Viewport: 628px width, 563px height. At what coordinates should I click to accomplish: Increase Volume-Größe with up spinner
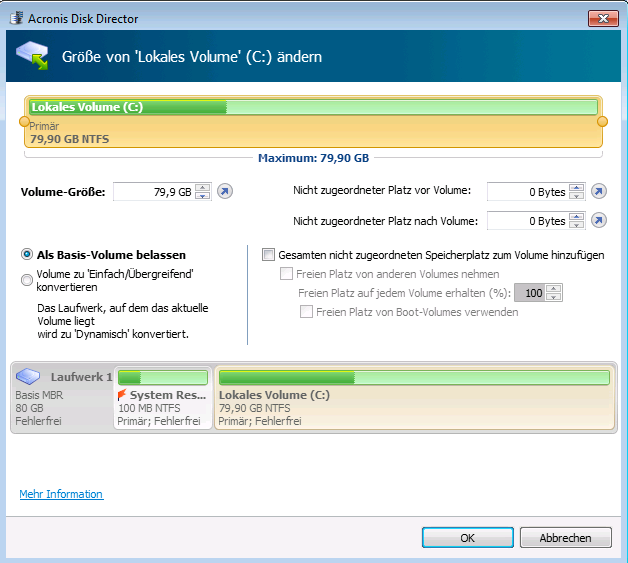(x=203, y=187)
